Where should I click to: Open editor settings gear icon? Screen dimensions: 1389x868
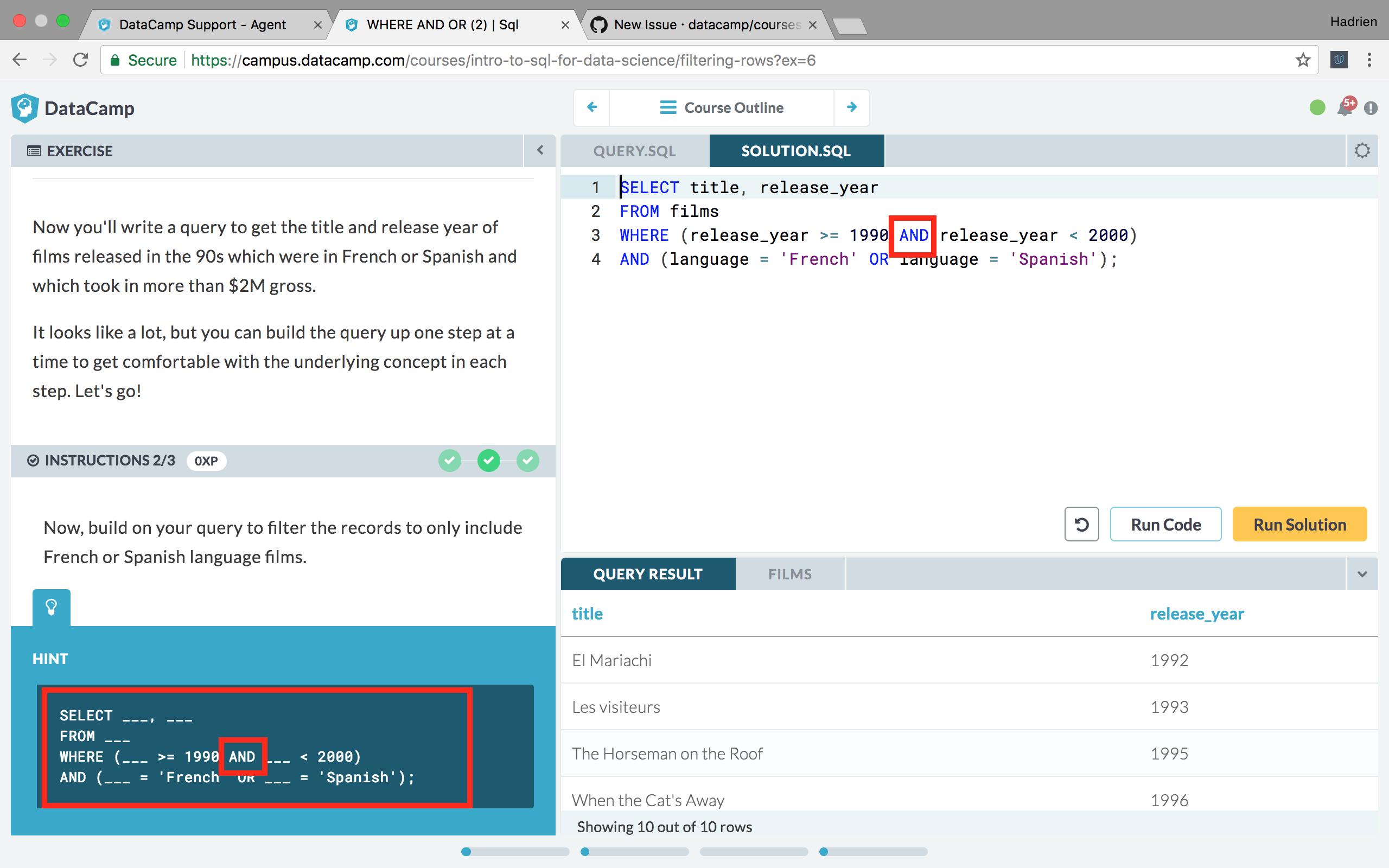click(1362, 151)
